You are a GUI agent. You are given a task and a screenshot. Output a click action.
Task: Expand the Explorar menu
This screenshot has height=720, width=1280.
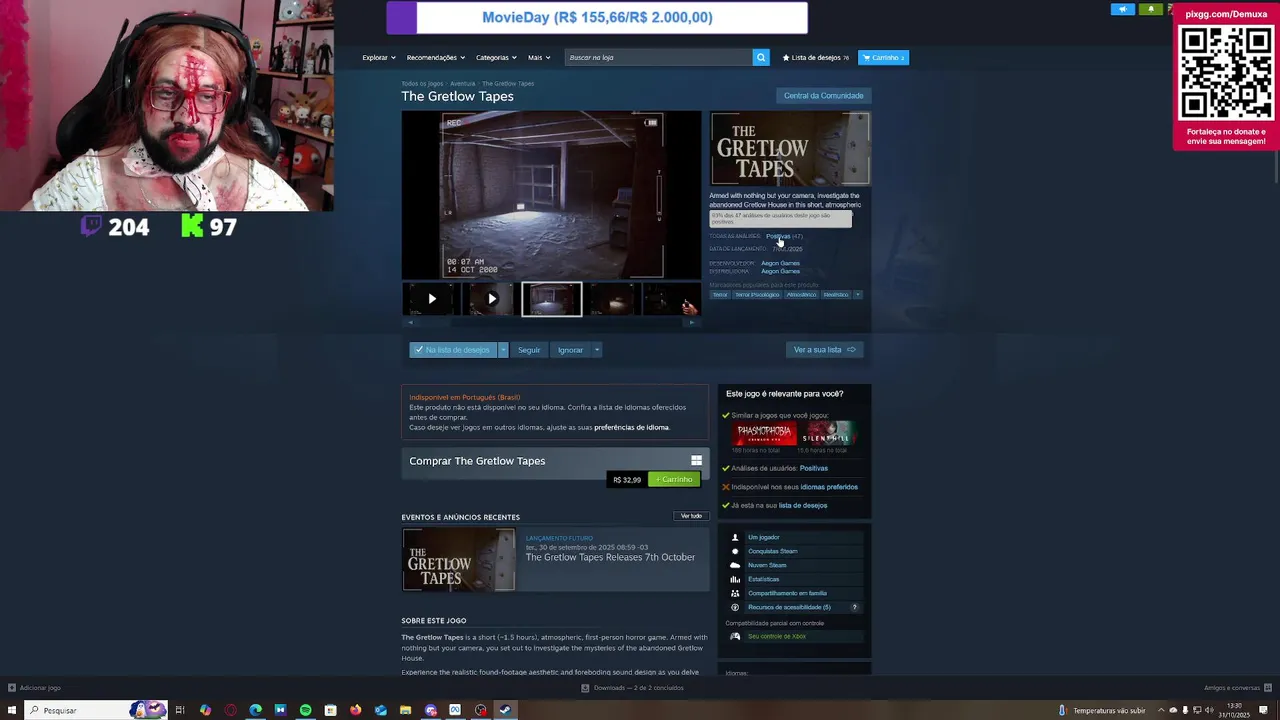pos(378,57)
